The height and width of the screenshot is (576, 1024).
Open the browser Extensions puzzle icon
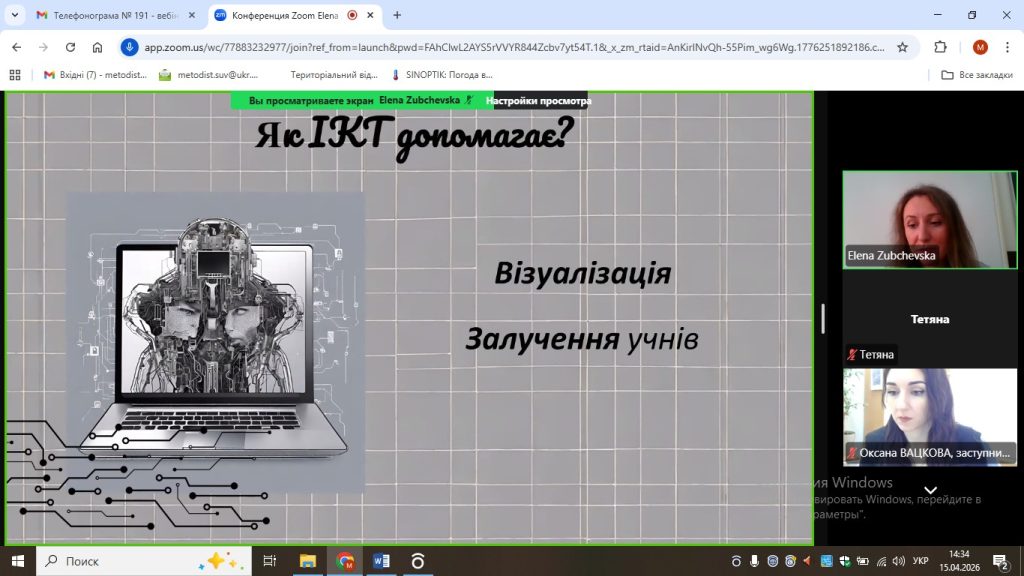click(940, 47)
